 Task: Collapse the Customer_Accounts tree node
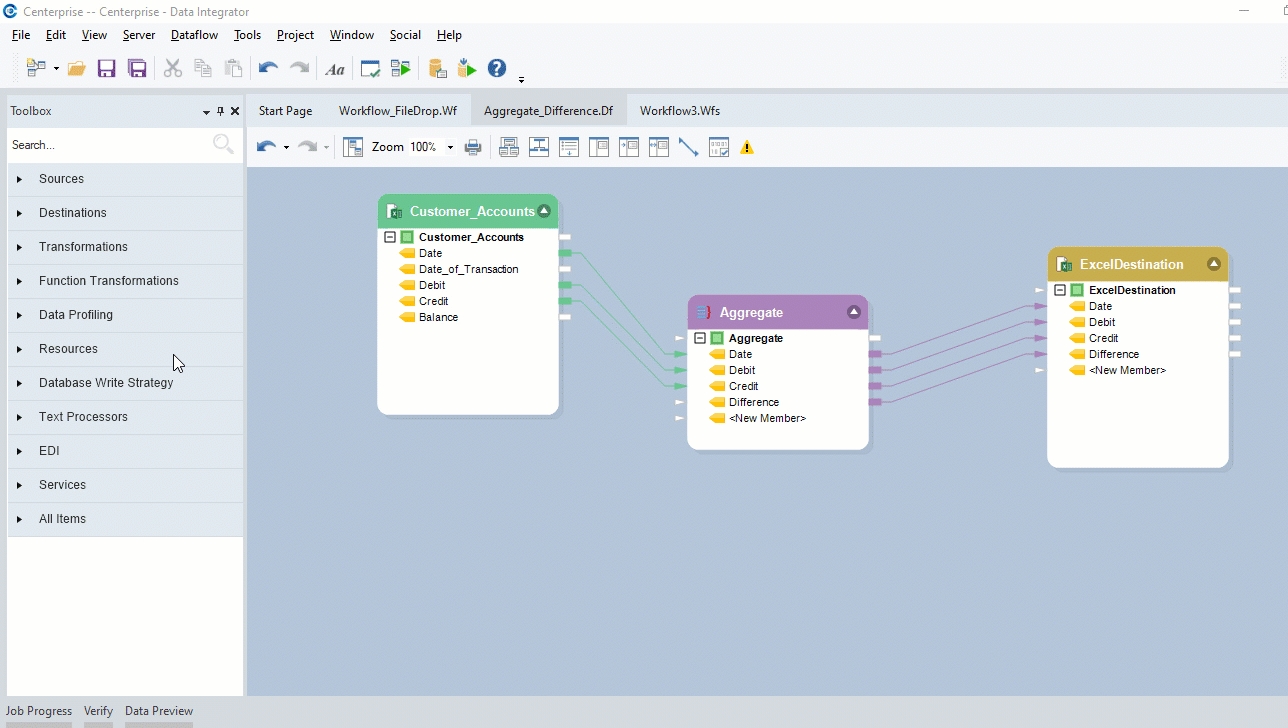coord(390,237)
